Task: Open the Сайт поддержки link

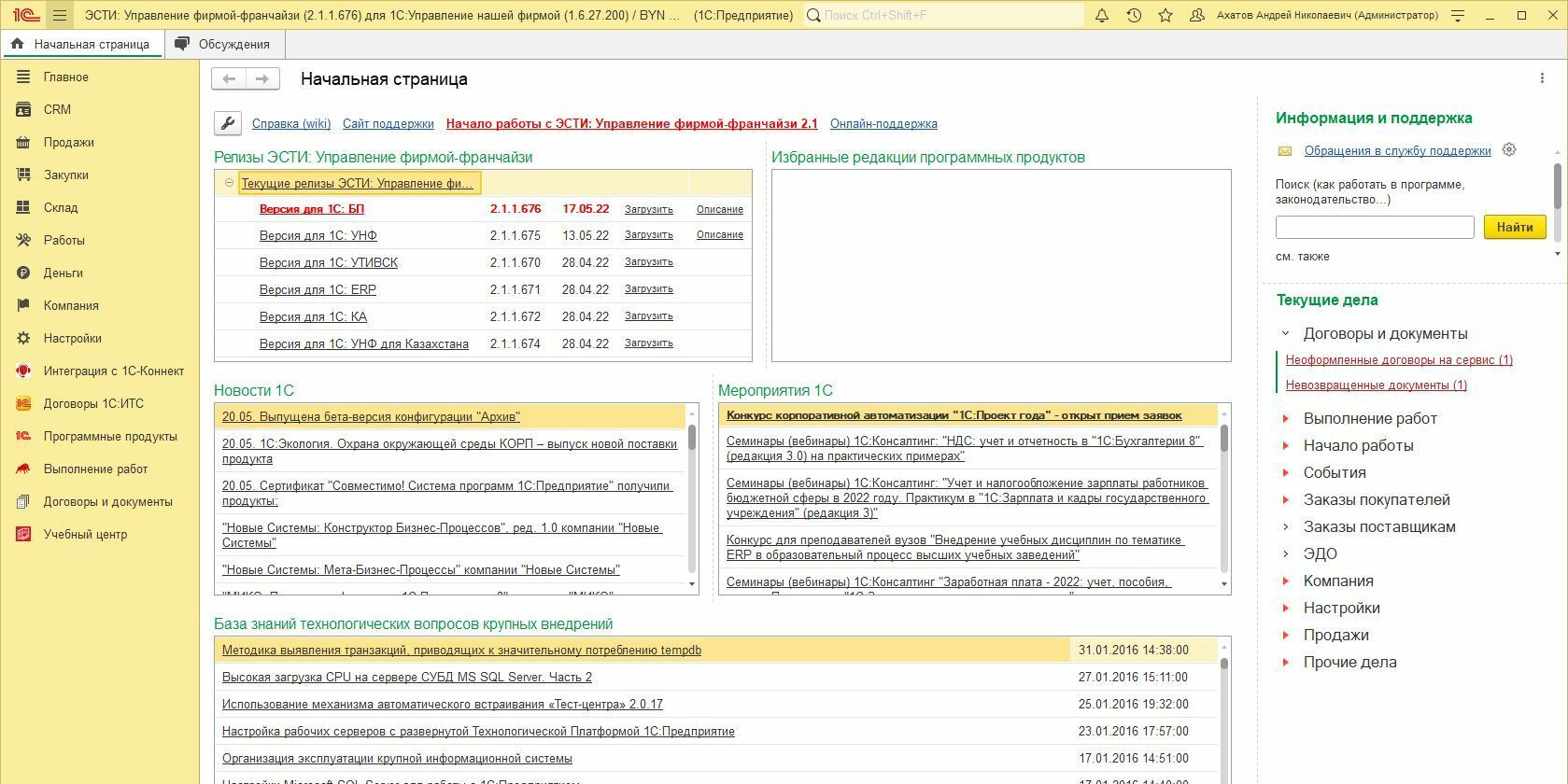Action: point(388,123)
